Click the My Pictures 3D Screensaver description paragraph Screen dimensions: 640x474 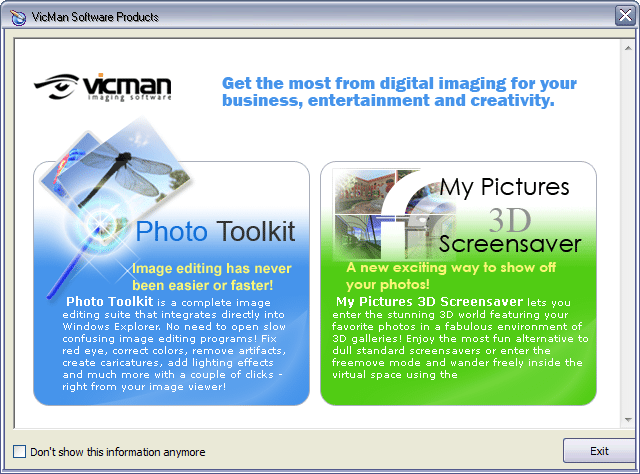pos(460,338)
